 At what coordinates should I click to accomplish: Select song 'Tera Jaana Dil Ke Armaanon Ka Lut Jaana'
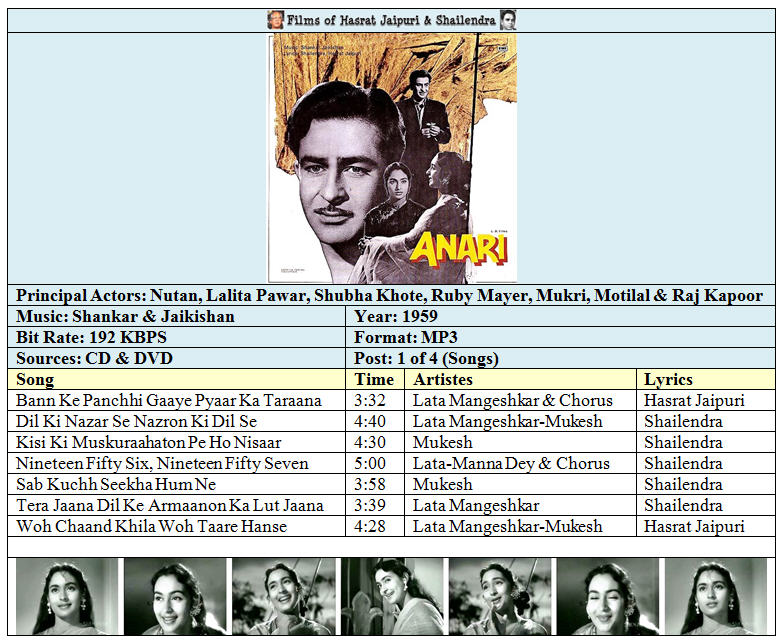170,505
